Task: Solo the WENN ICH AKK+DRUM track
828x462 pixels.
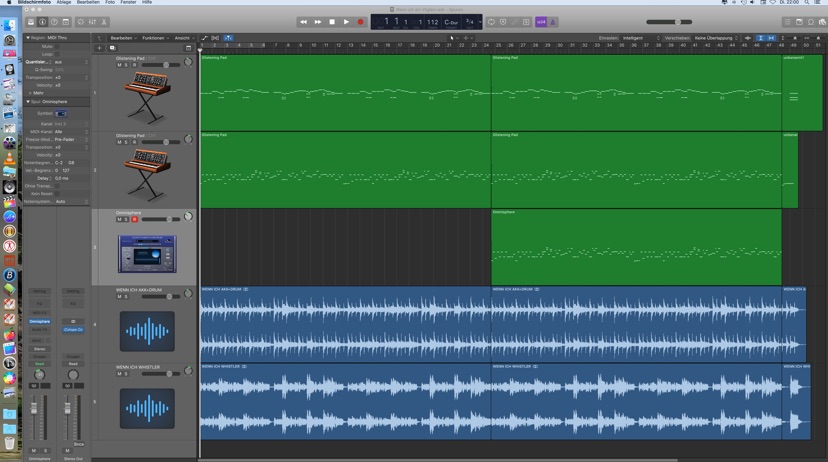Action: [126, 297]
